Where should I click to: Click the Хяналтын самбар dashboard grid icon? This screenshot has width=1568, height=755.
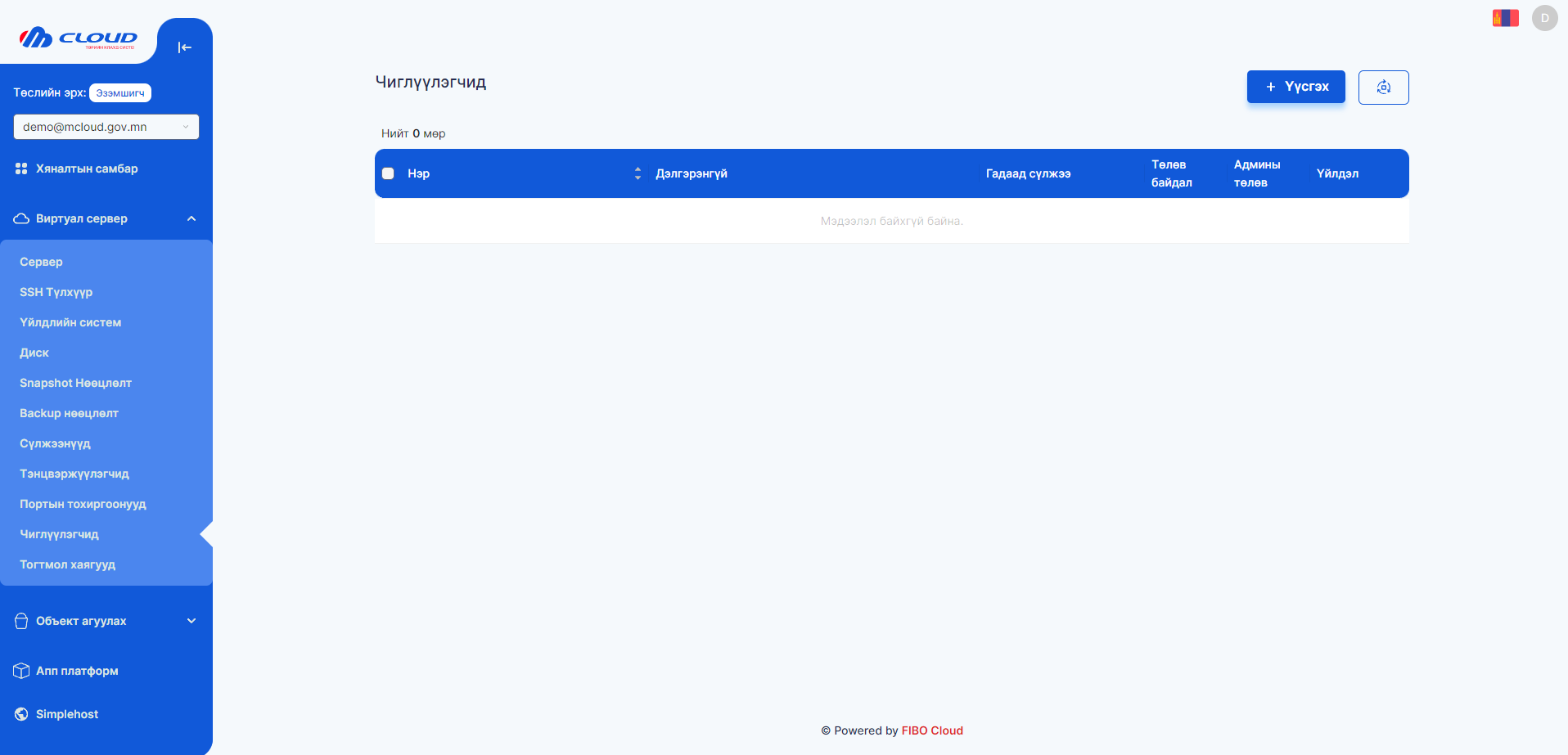[21, 169]
